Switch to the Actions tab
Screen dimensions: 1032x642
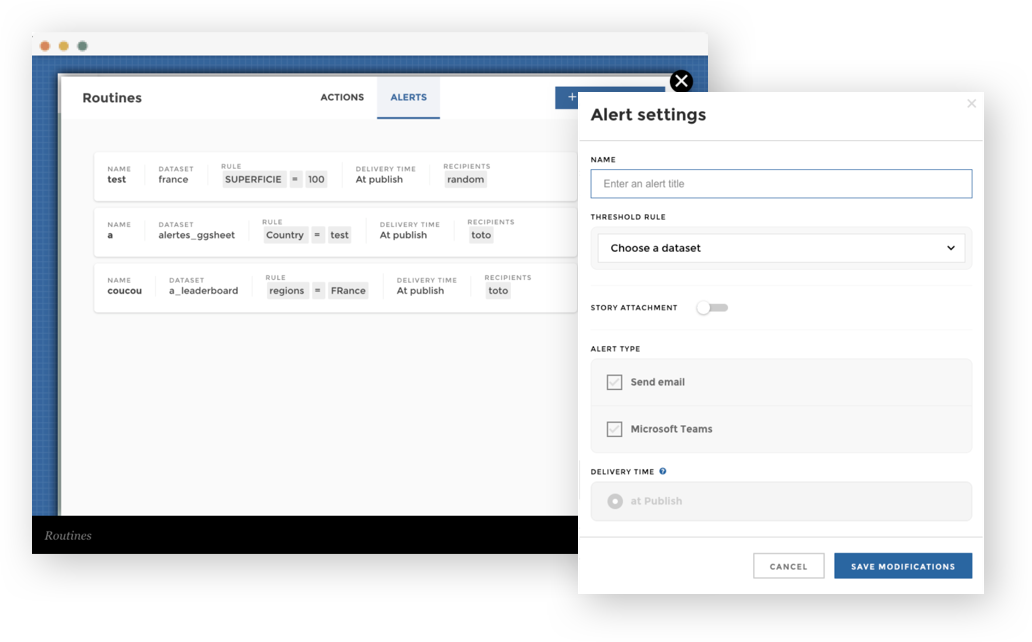(342, 98)
